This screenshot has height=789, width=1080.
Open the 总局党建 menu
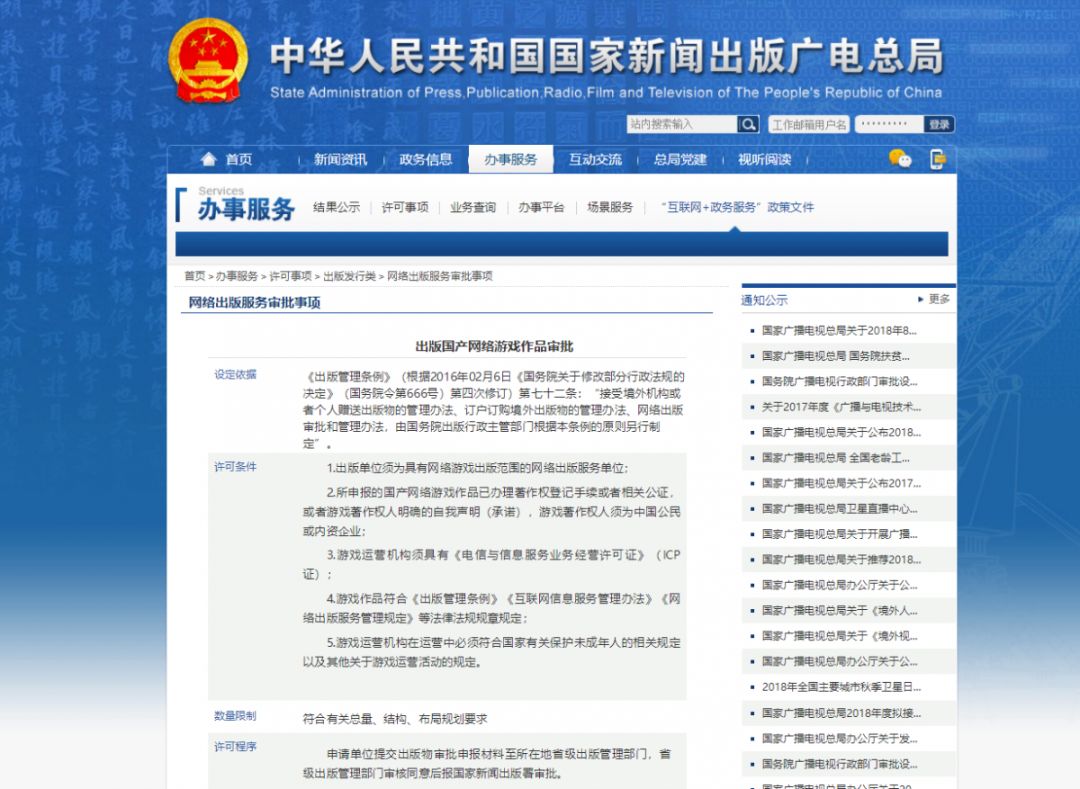pyautogui.click(x=680, y=159)
